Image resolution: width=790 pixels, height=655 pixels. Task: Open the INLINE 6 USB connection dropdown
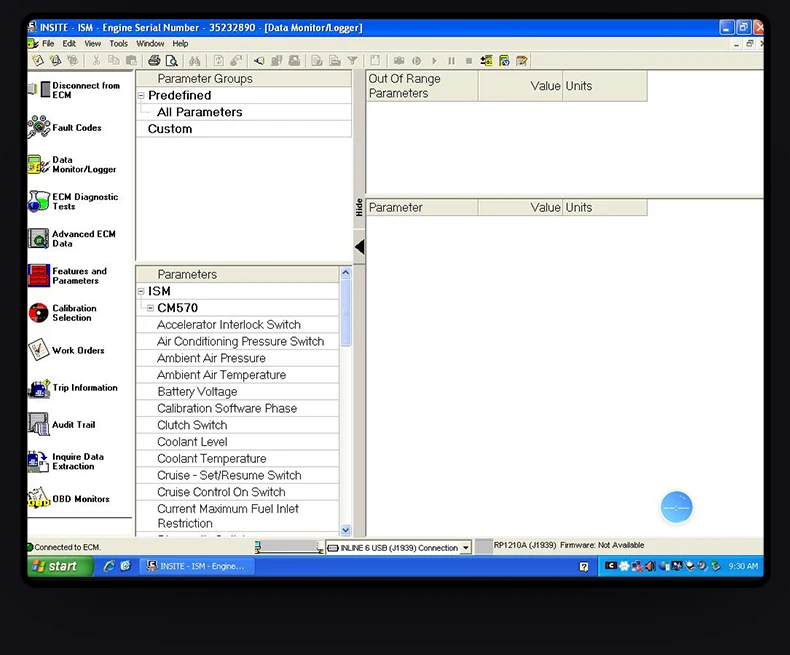[466, 547]
